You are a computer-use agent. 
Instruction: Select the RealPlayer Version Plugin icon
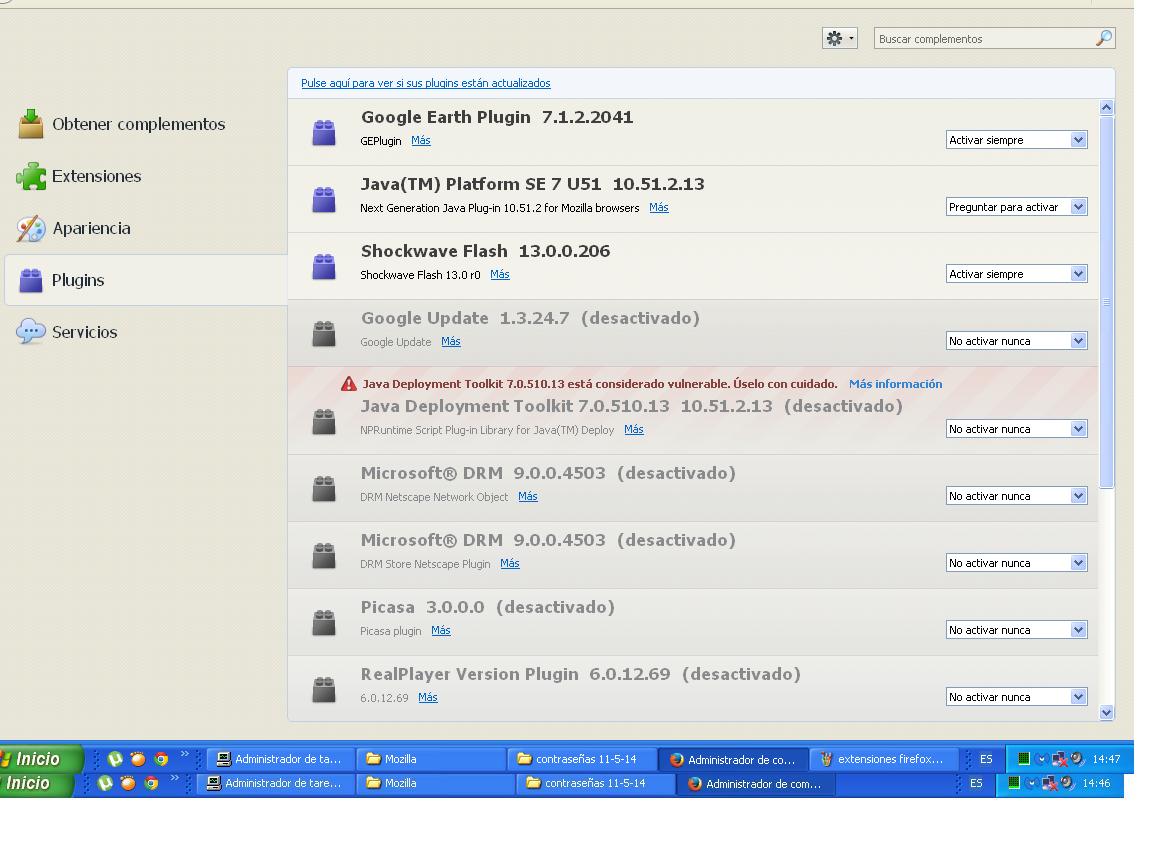point(324,689)
